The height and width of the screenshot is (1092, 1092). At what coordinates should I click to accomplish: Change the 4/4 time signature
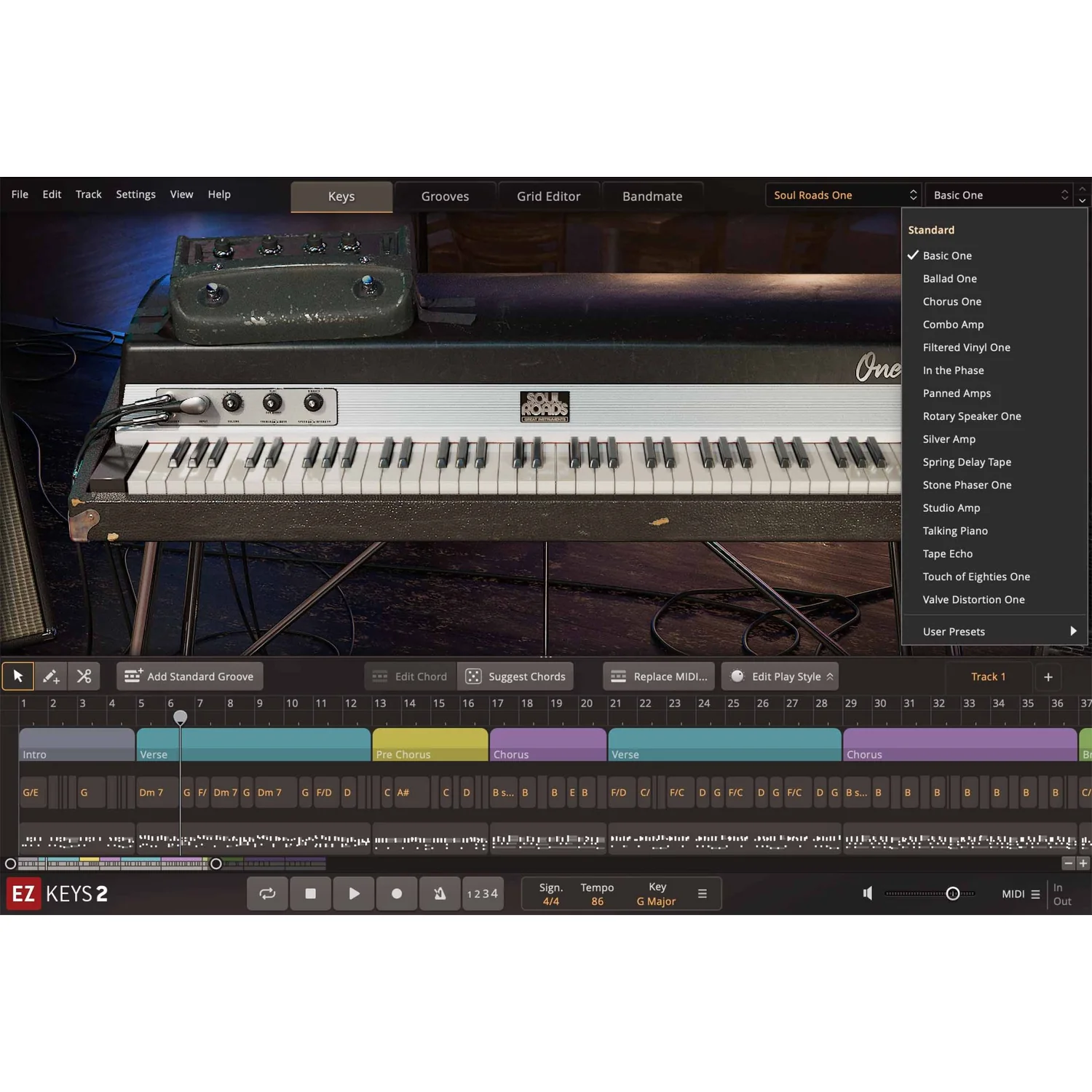(551, 901)
